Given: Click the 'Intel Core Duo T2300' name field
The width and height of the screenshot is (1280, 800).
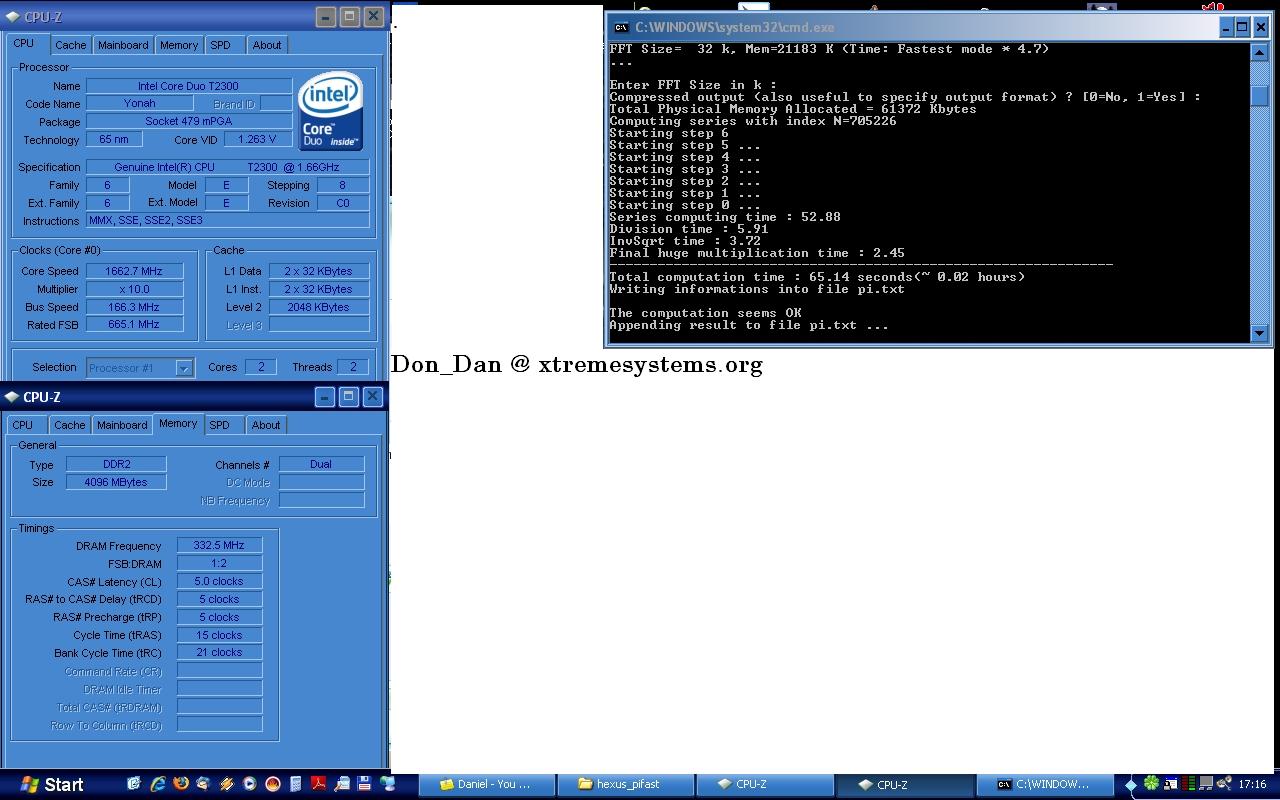Looking at the screenshot, I should tap(189, 86).
